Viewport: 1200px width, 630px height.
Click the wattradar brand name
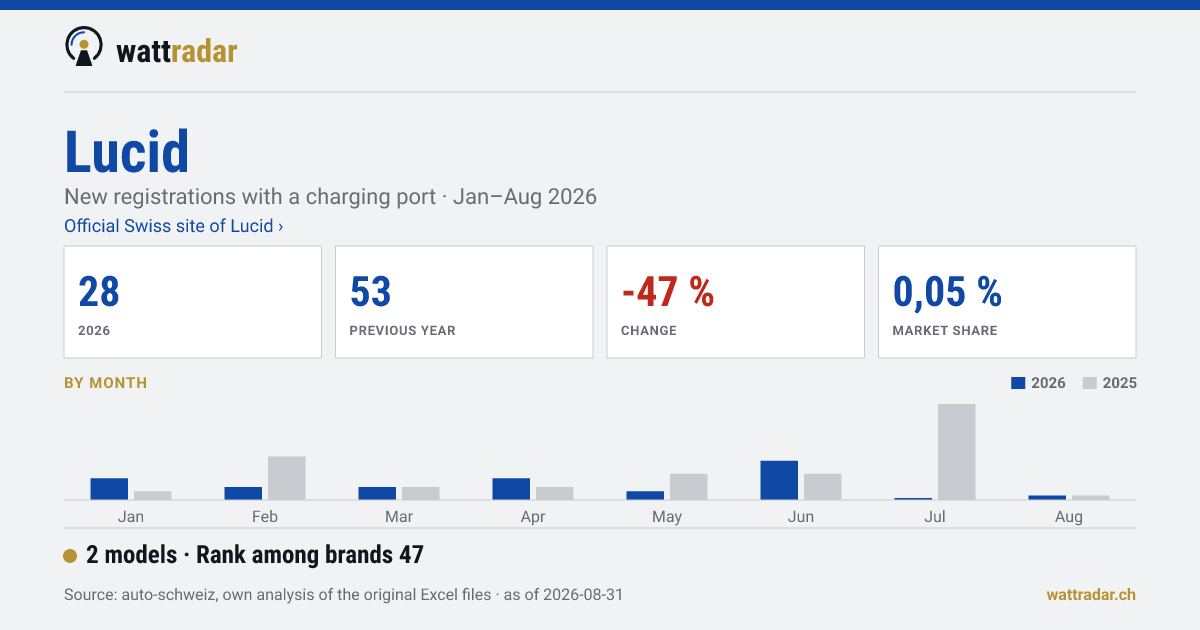[x=177, y=50]
